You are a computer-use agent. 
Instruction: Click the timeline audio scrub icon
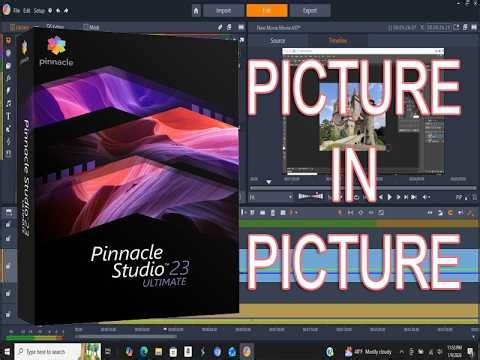[x=460, y=213]
